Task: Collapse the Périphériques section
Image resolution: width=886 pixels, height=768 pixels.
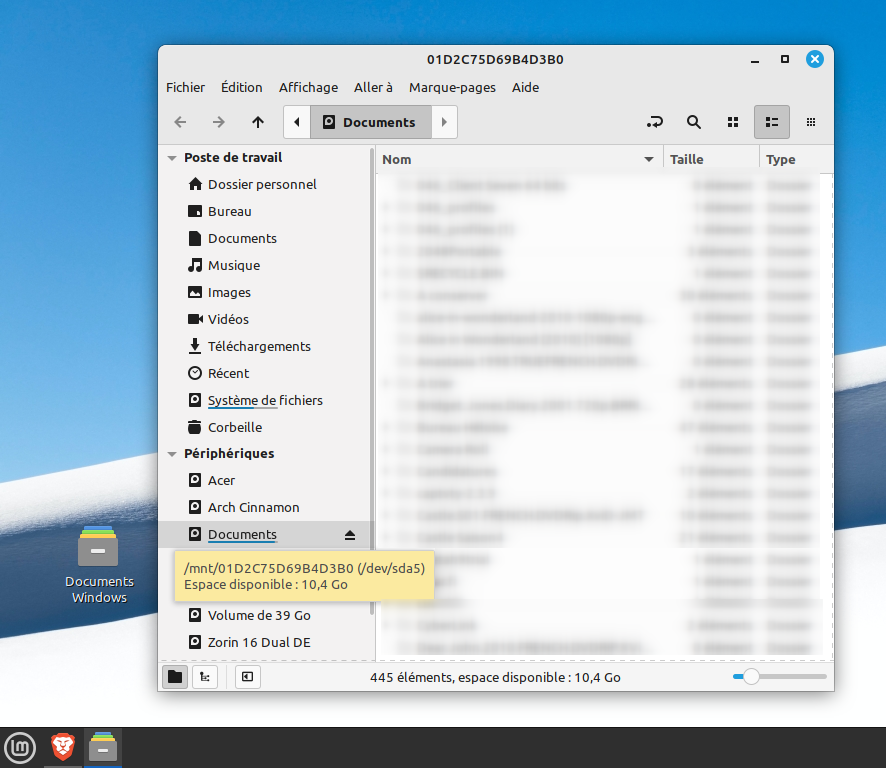Action: click(172, 454)
